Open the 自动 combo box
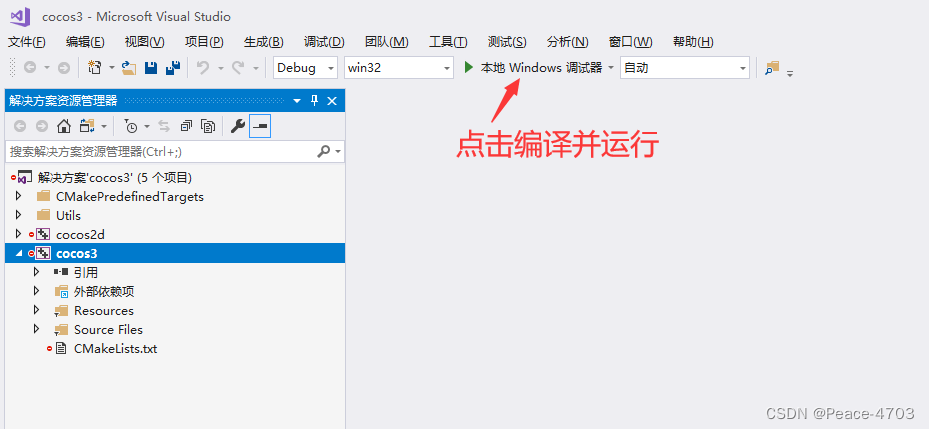This screenshot has height=429, width=929. coord(685,68)
